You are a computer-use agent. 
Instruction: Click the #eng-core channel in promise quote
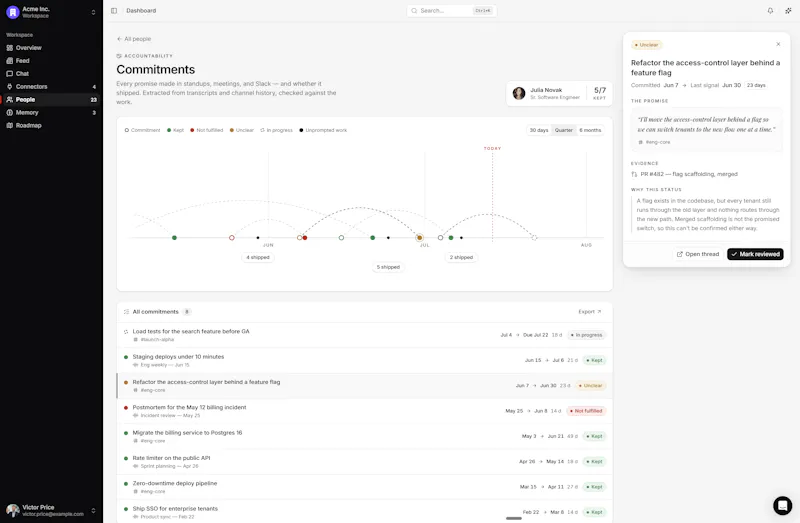655,142
